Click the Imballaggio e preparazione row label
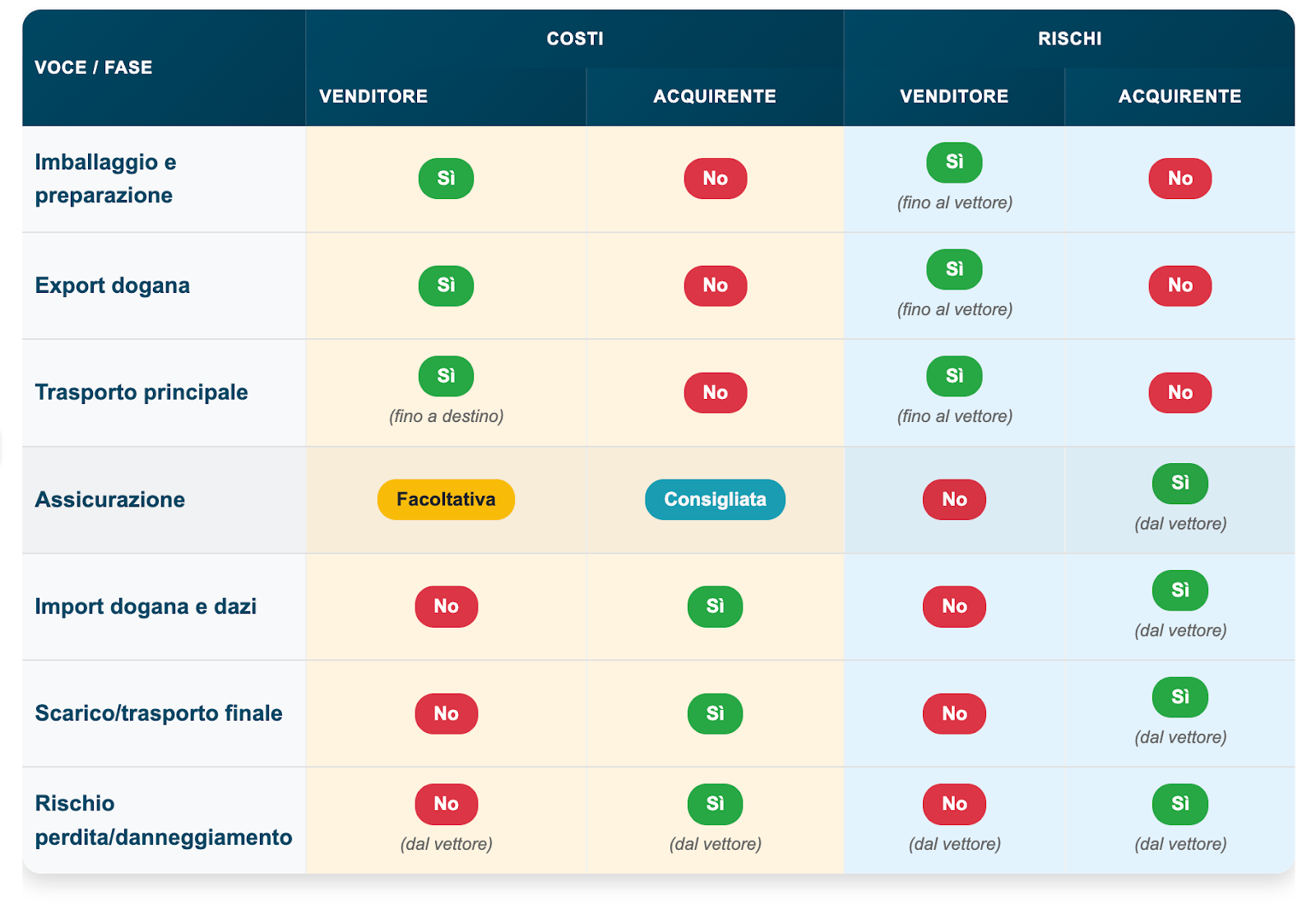Viewport: 1316px width, 909px height. (x=105, y=179)
